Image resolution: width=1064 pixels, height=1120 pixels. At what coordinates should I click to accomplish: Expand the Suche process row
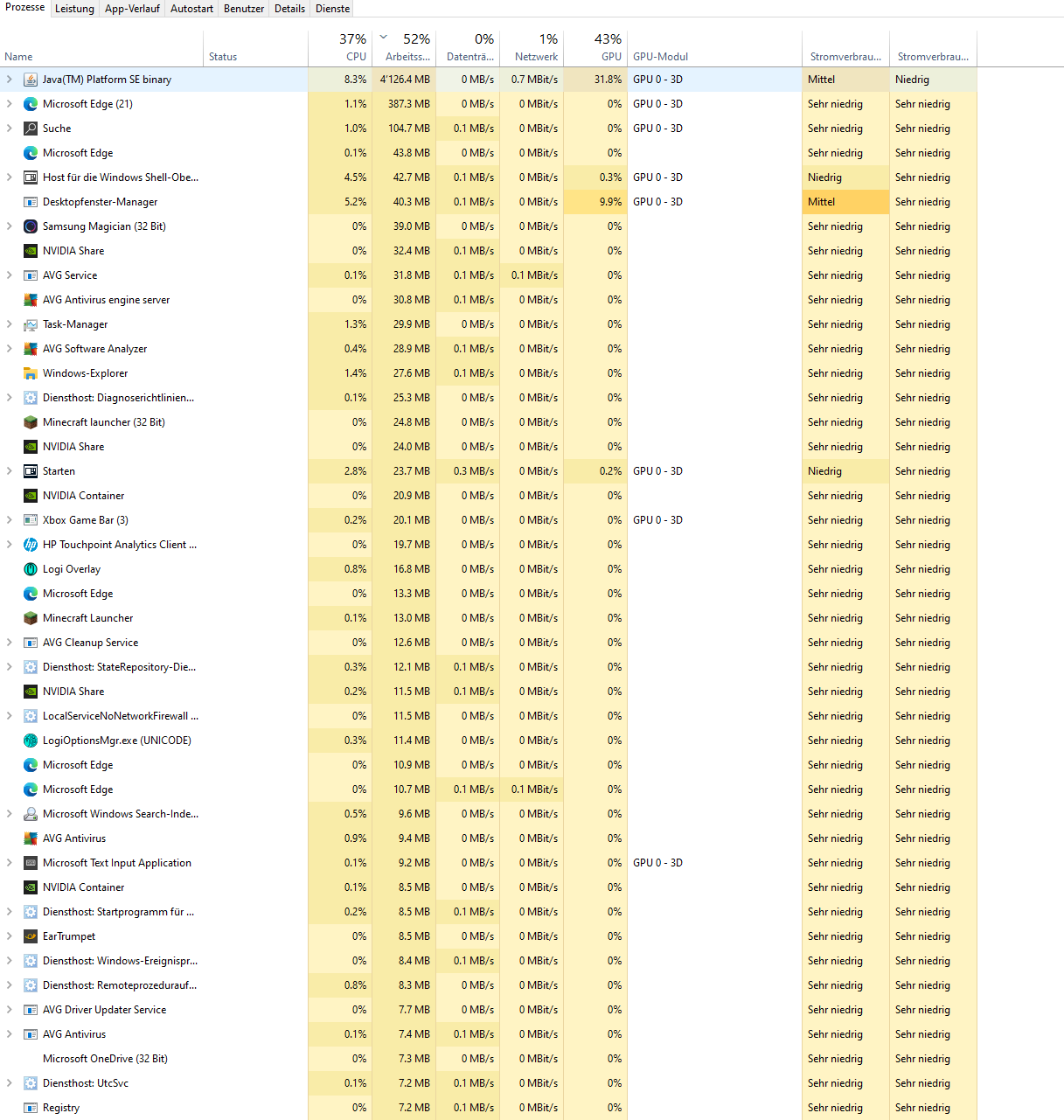click(10, 129)
